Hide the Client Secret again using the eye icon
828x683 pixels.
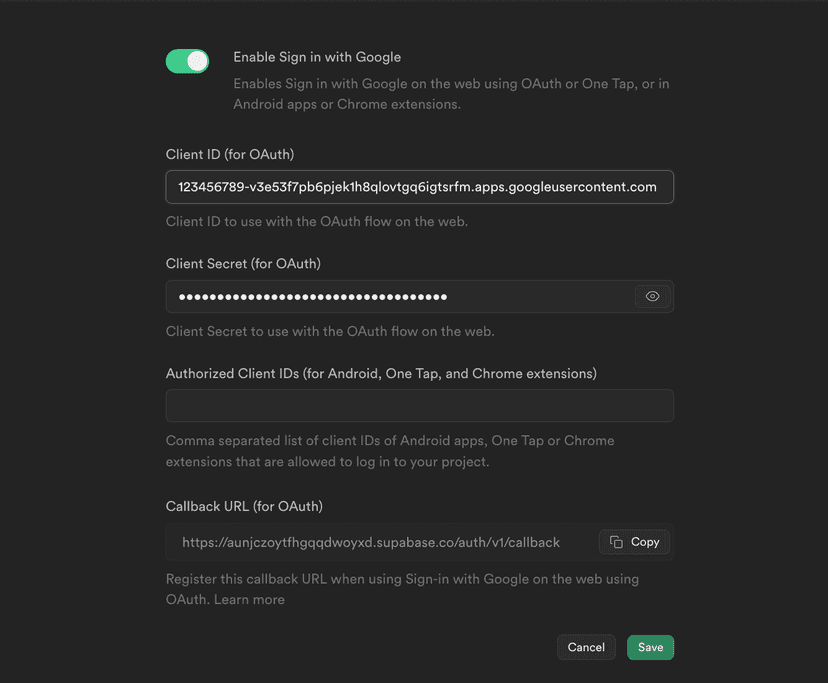coord(652,296)
